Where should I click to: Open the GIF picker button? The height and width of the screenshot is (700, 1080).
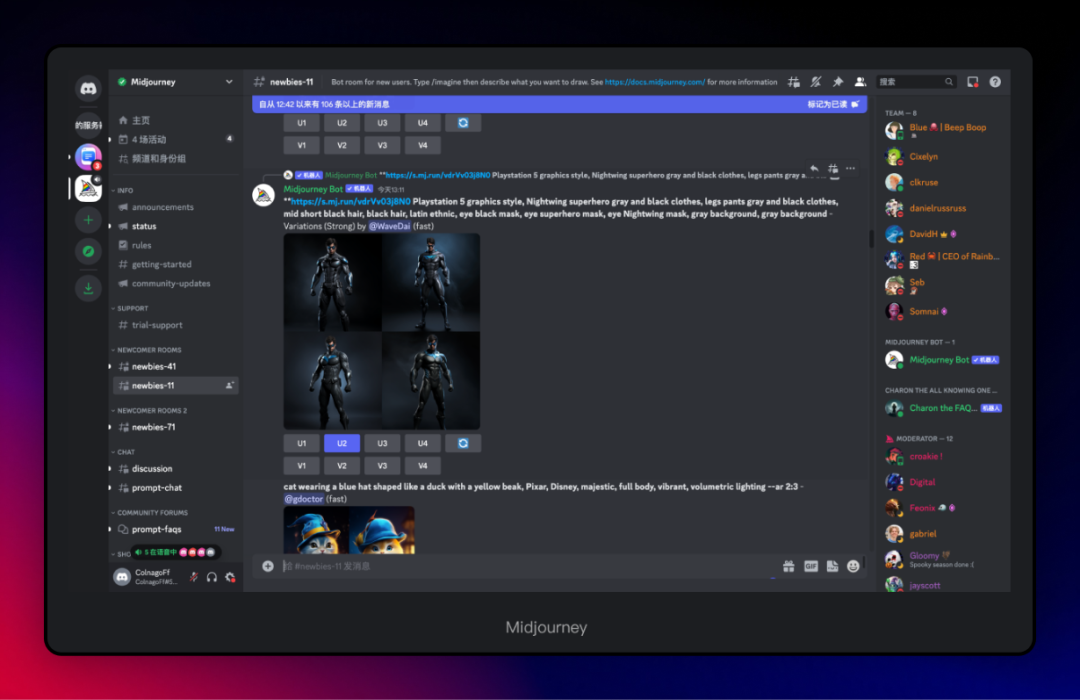click(x=811, y=566)
